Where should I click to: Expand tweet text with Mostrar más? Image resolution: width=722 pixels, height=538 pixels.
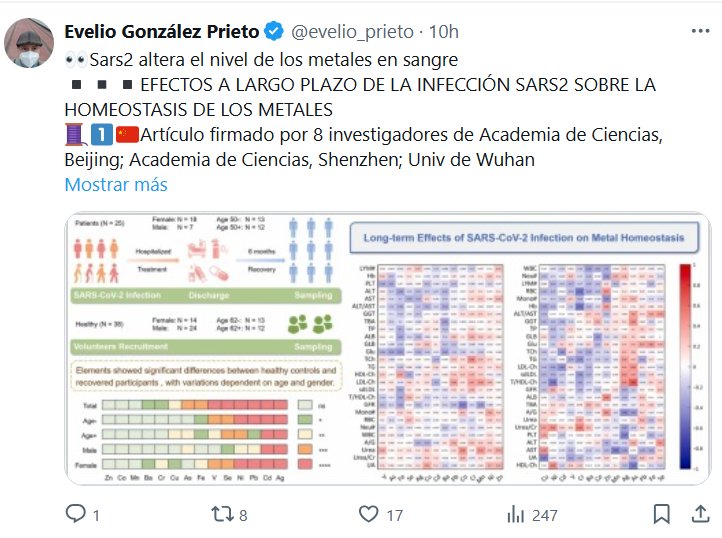tap(115, 185)
